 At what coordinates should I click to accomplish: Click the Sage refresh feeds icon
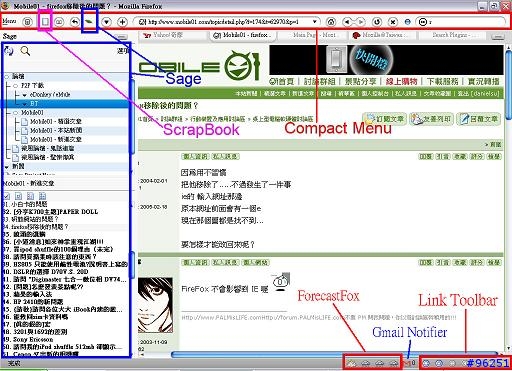coord(9,51)
